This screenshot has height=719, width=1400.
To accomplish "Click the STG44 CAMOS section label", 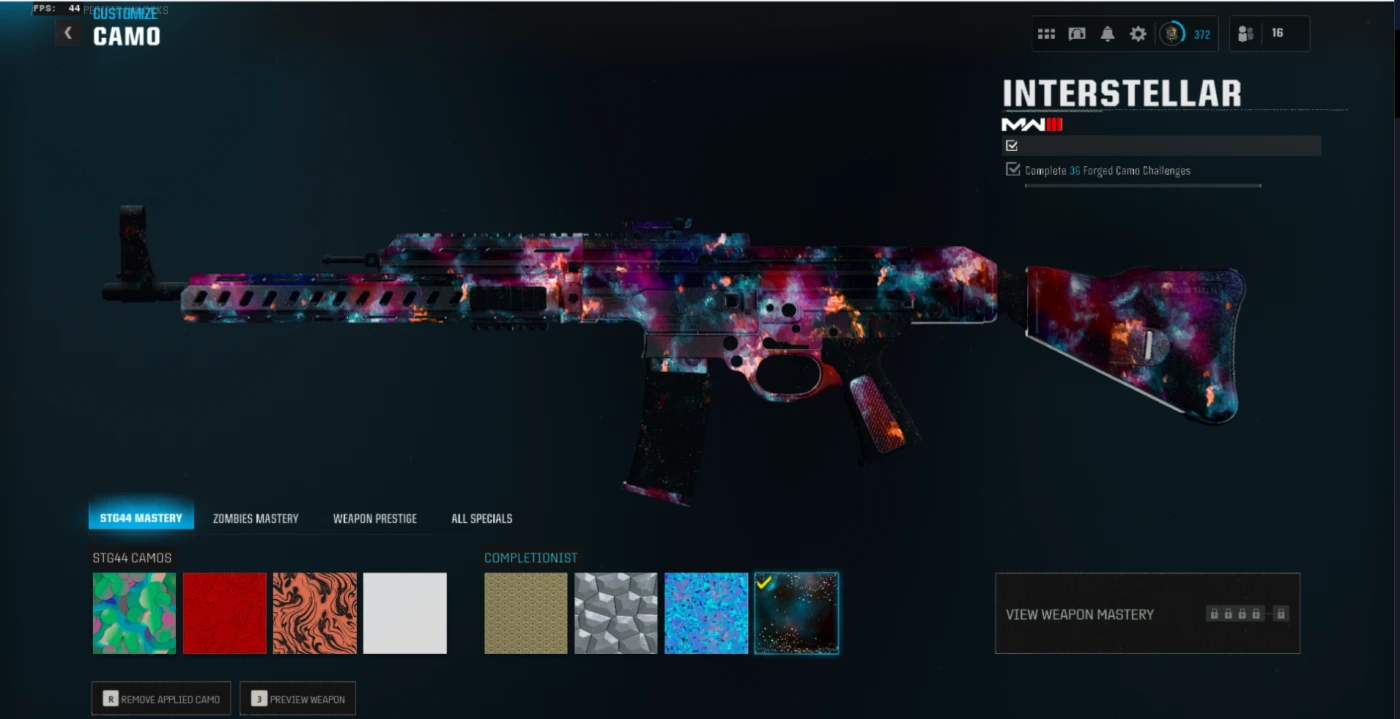I will pos(132,558).
